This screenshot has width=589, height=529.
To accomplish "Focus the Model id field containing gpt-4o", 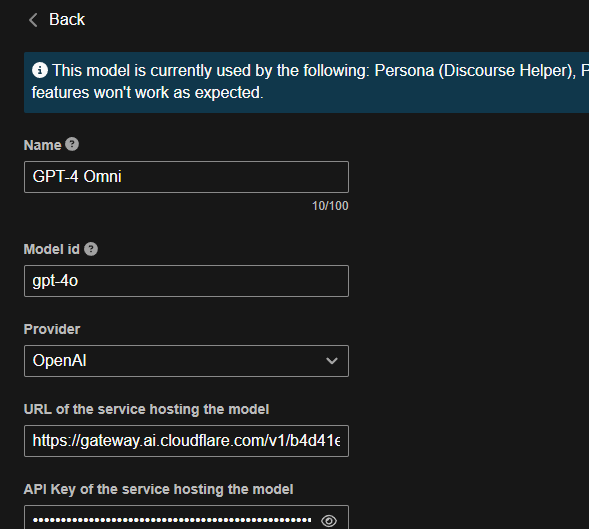I will pos(186,281).
